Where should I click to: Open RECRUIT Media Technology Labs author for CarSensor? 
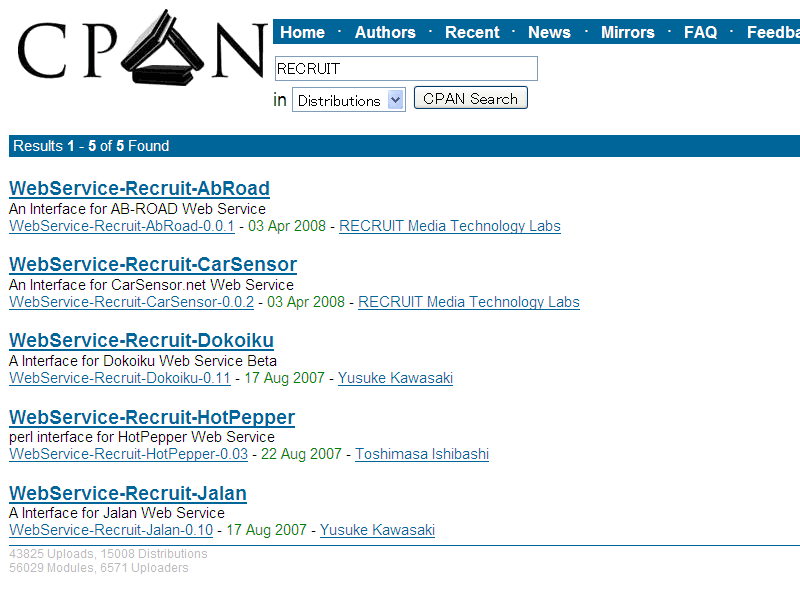pos(469,302)
